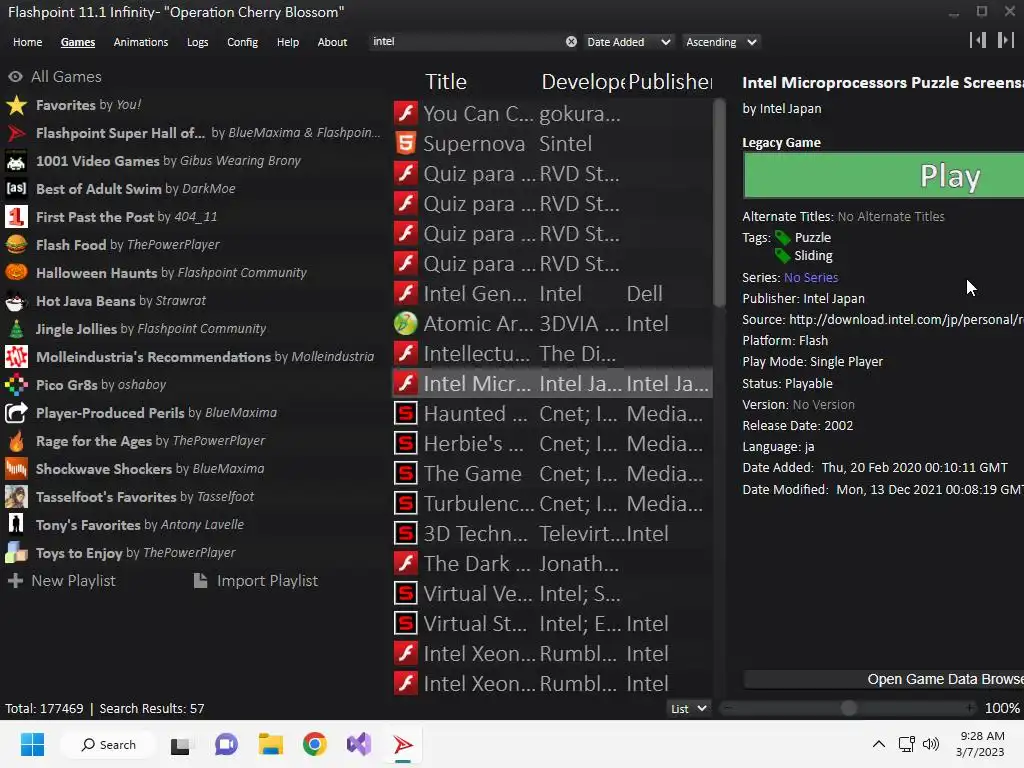Open the Player-Produced Perils icon
Viewport: 1024px width, 768px height.
[16, 413]
